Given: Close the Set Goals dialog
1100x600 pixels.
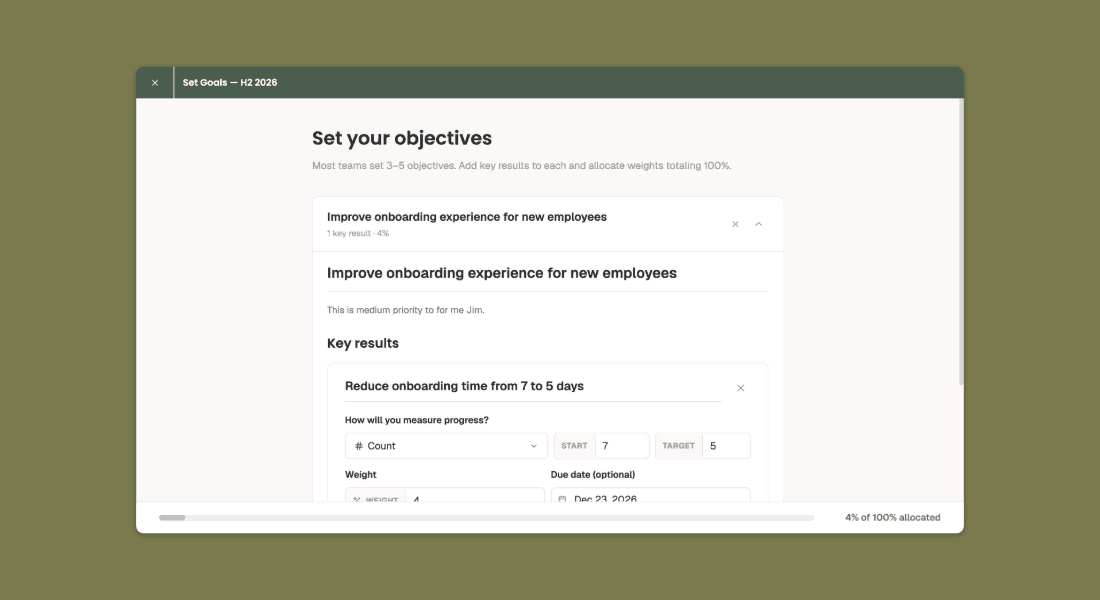Looking at the screenshot, I should 155,83.
